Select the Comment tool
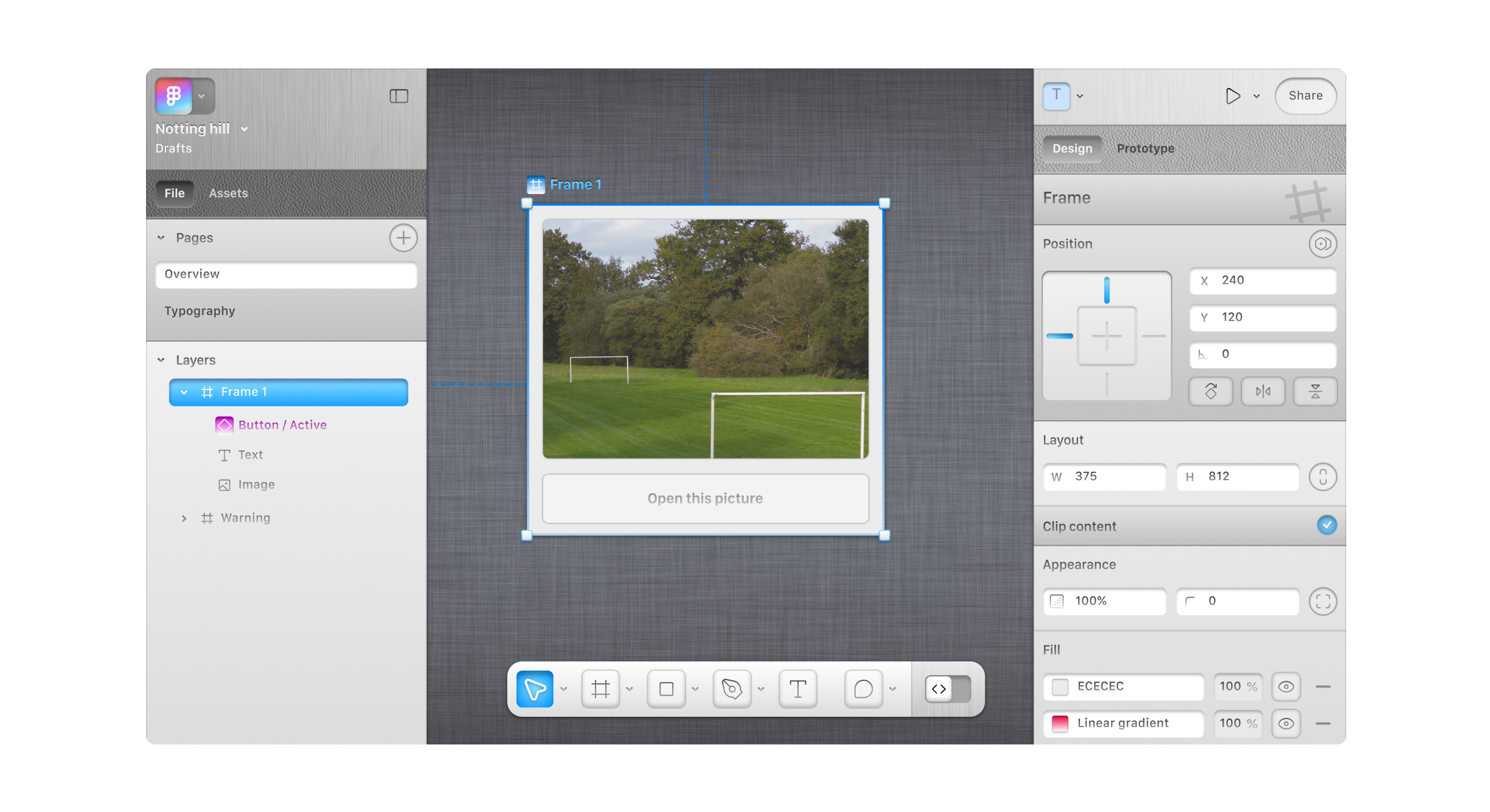The image size is (1490, 812). (863, 688)
